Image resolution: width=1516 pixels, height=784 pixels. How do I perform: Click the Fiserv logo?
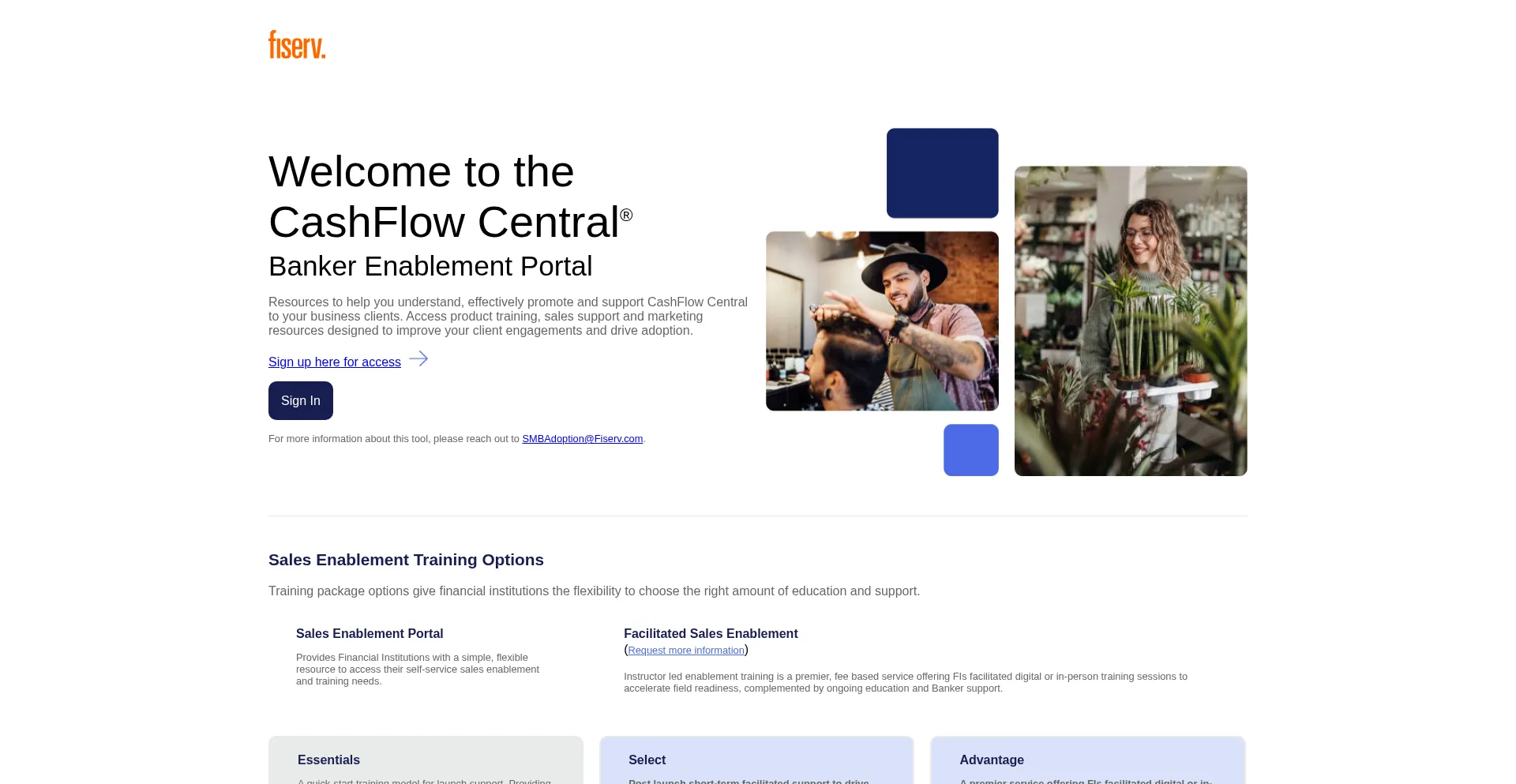[297, 45]
